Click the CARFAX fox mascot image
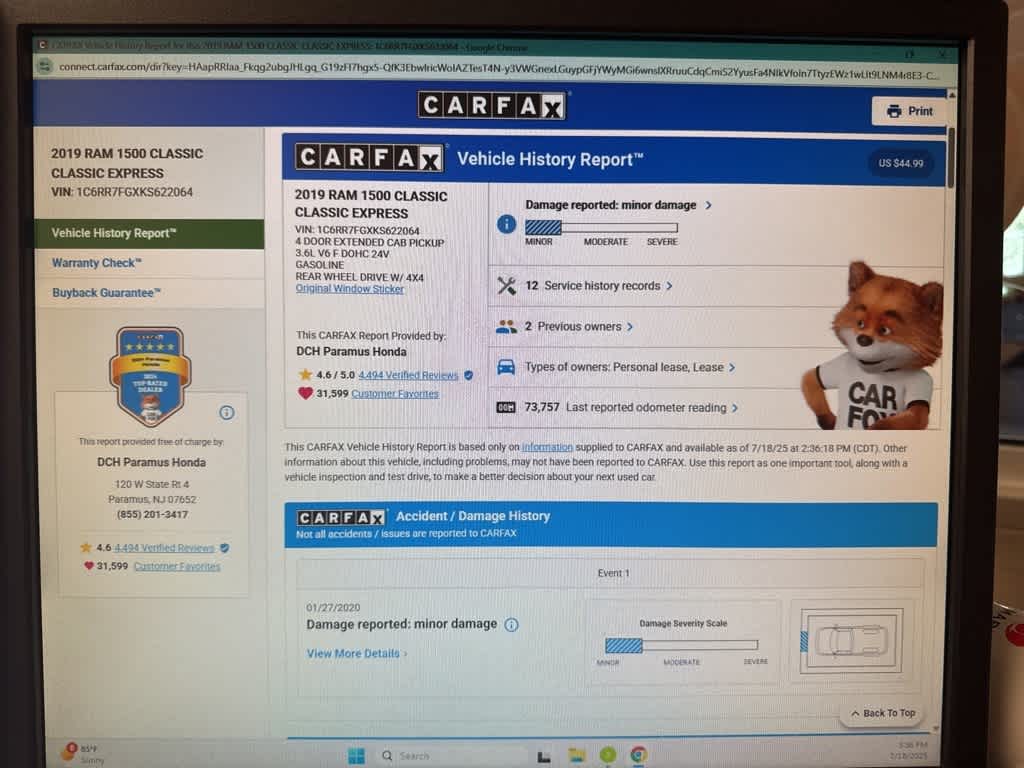Image resolution: width=1024 pixels, height=768 pixels. 872,346
